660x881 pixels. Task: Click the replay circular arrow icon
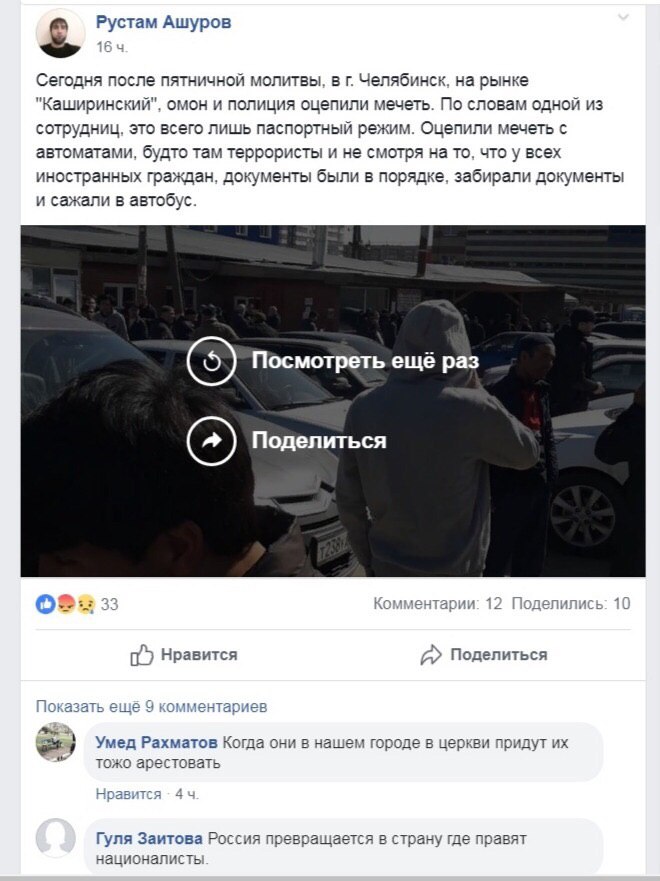click(x=211, y=361)
